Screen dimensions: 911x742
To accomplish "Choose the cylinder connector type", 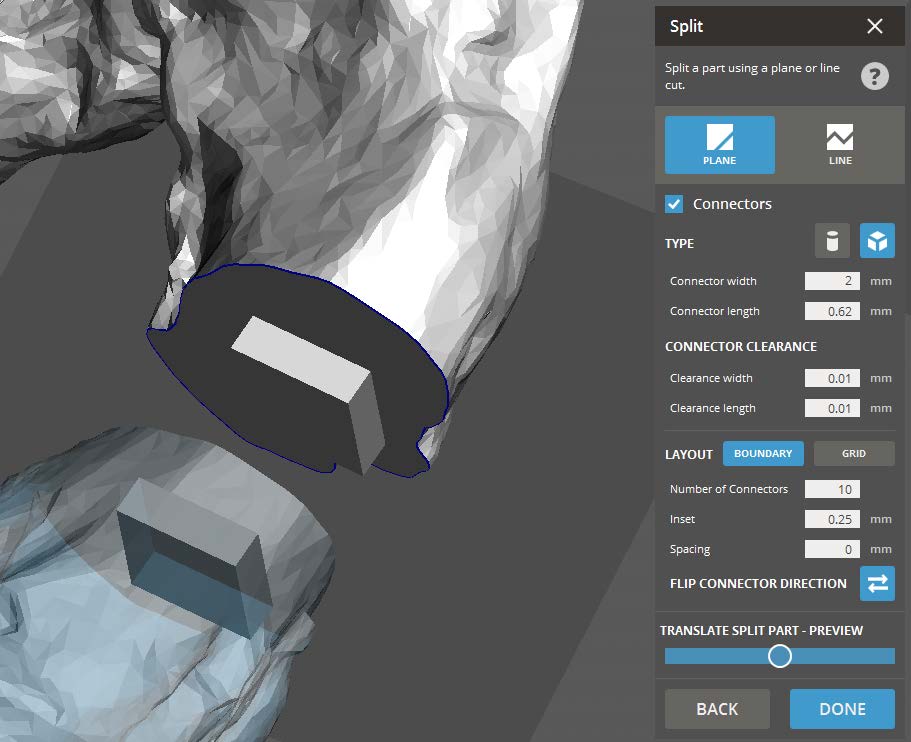I will click(x=832, y=241).
